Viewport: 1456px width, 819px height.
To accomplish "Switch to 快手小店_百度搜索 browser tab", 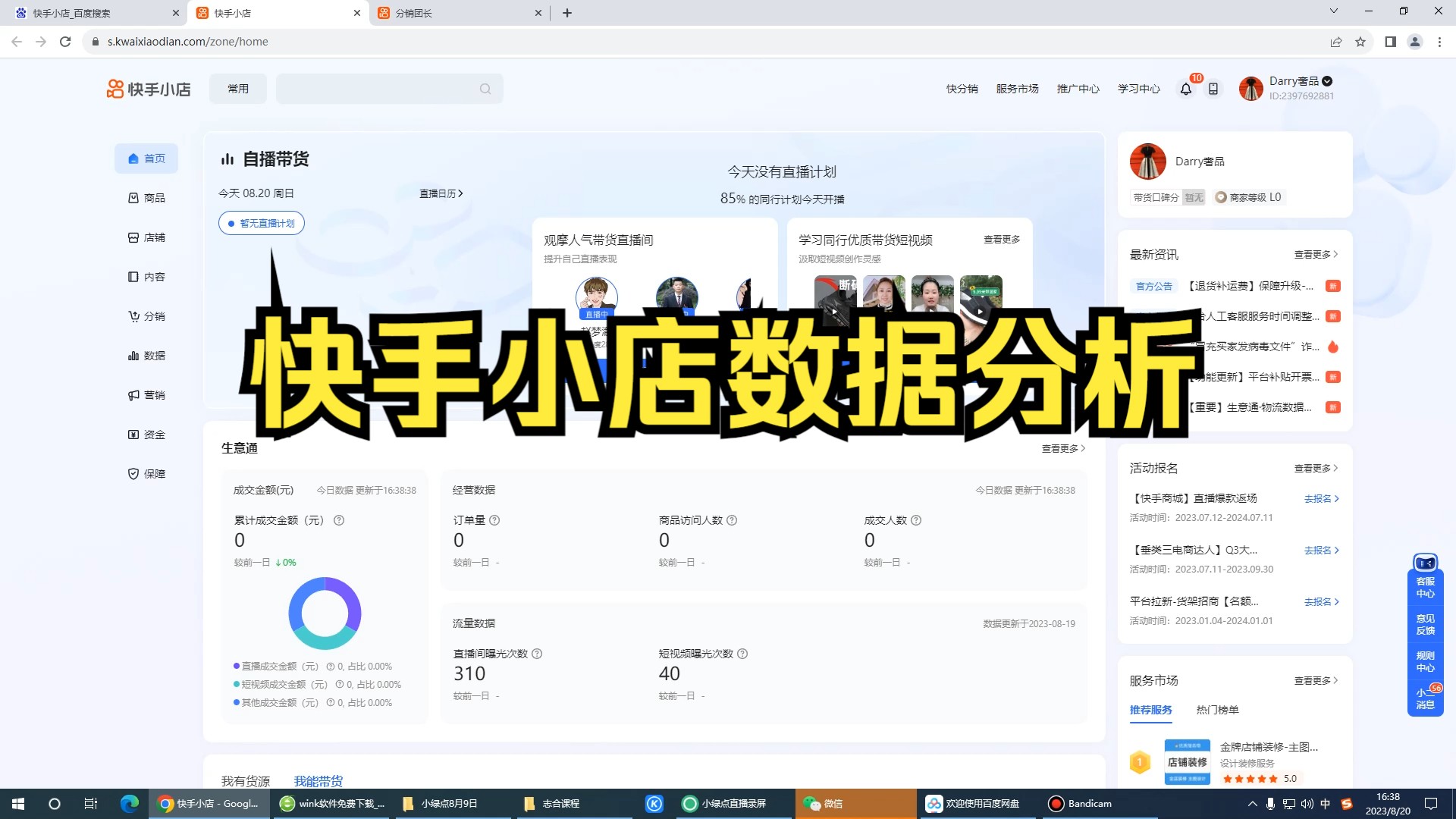I will pyautogui.click(x=97, y=13).
